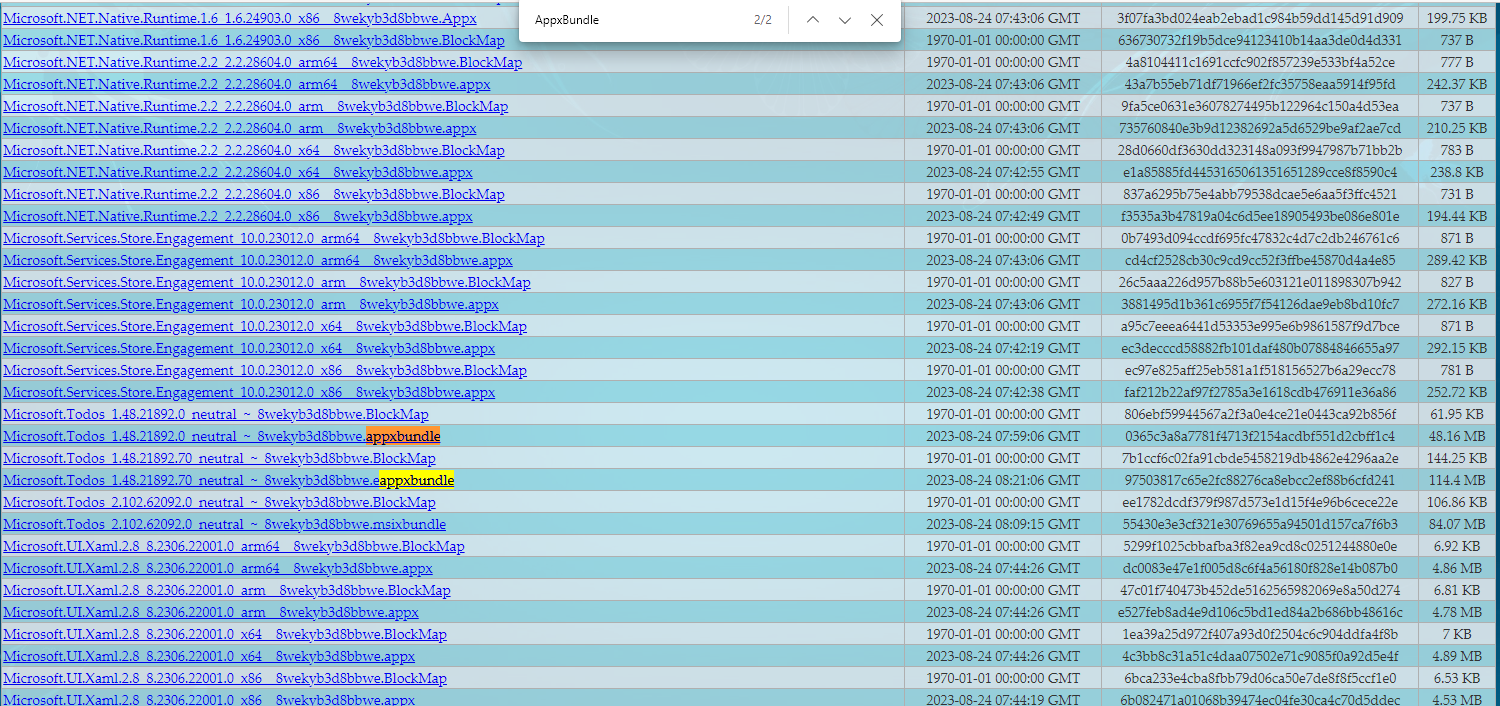Download Services.Store.Engagement x86 appx package
The height and width of the screenshot is (706, 1500).
pos(248,392)
